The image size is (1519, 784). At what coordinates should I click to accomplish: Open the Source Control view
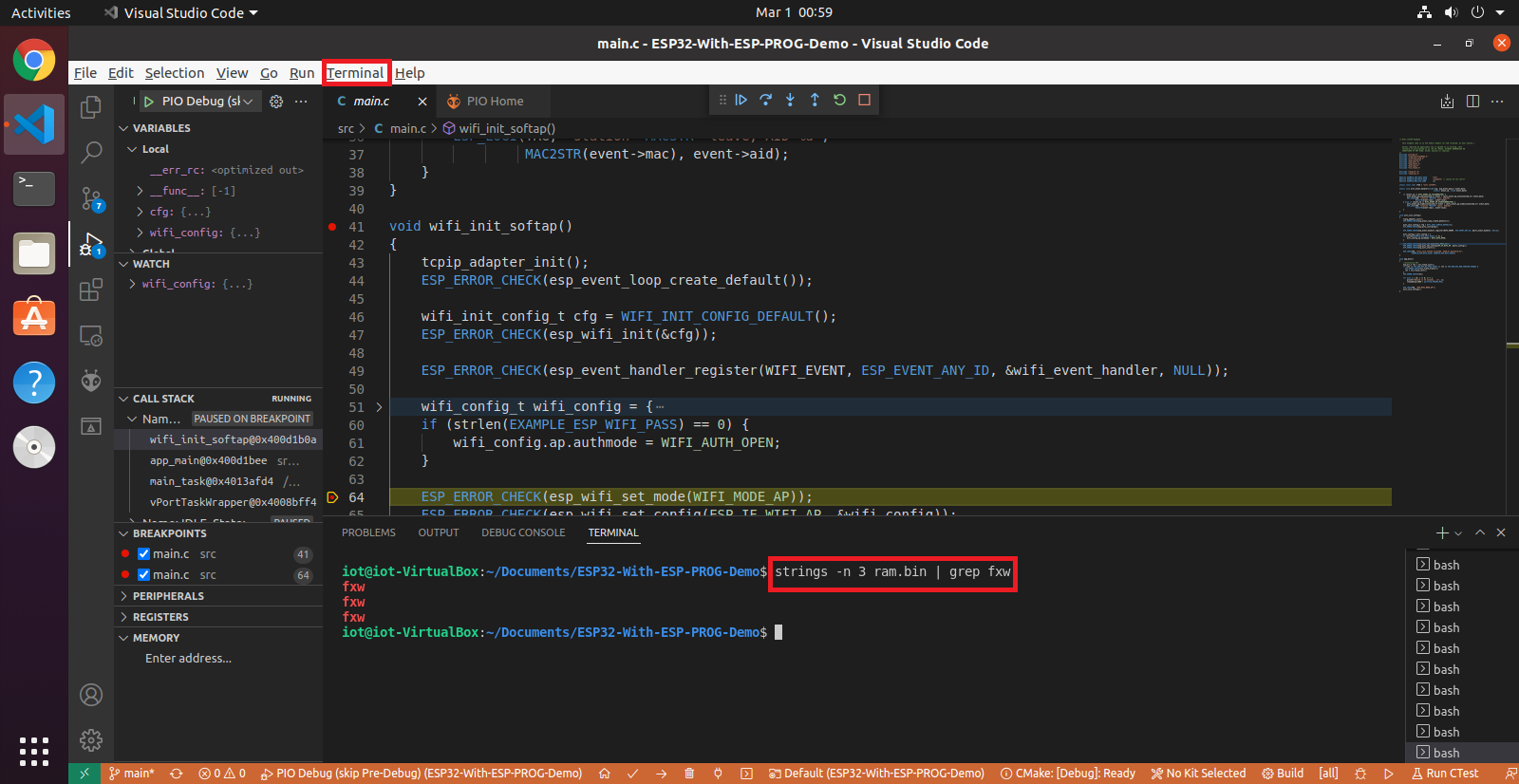coord(91,197)
